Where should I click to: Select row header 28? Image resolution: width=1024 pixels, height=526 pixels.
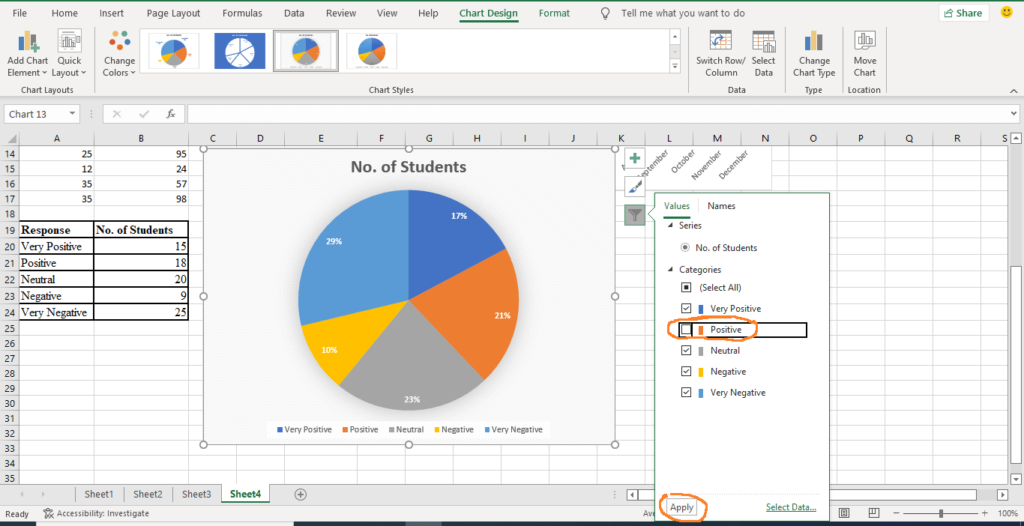tap(10, 374)
